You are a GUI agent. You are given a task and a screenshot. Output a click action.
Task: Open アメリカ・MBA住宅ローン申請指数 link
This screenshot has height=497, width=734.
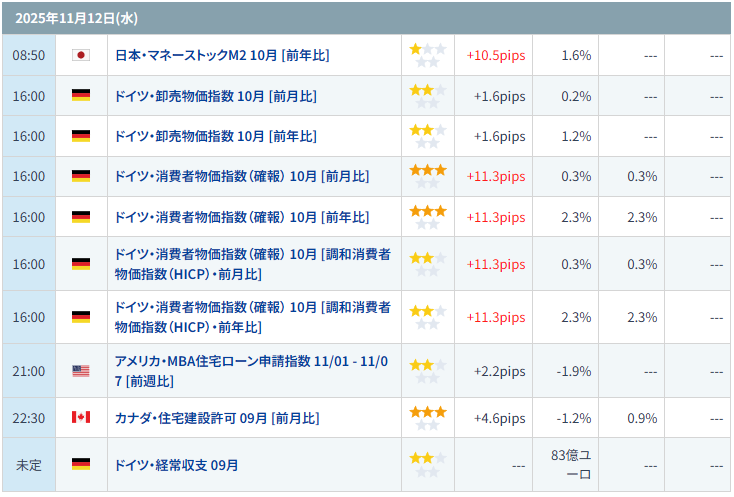pyautogui.click(x=252, y=371)
